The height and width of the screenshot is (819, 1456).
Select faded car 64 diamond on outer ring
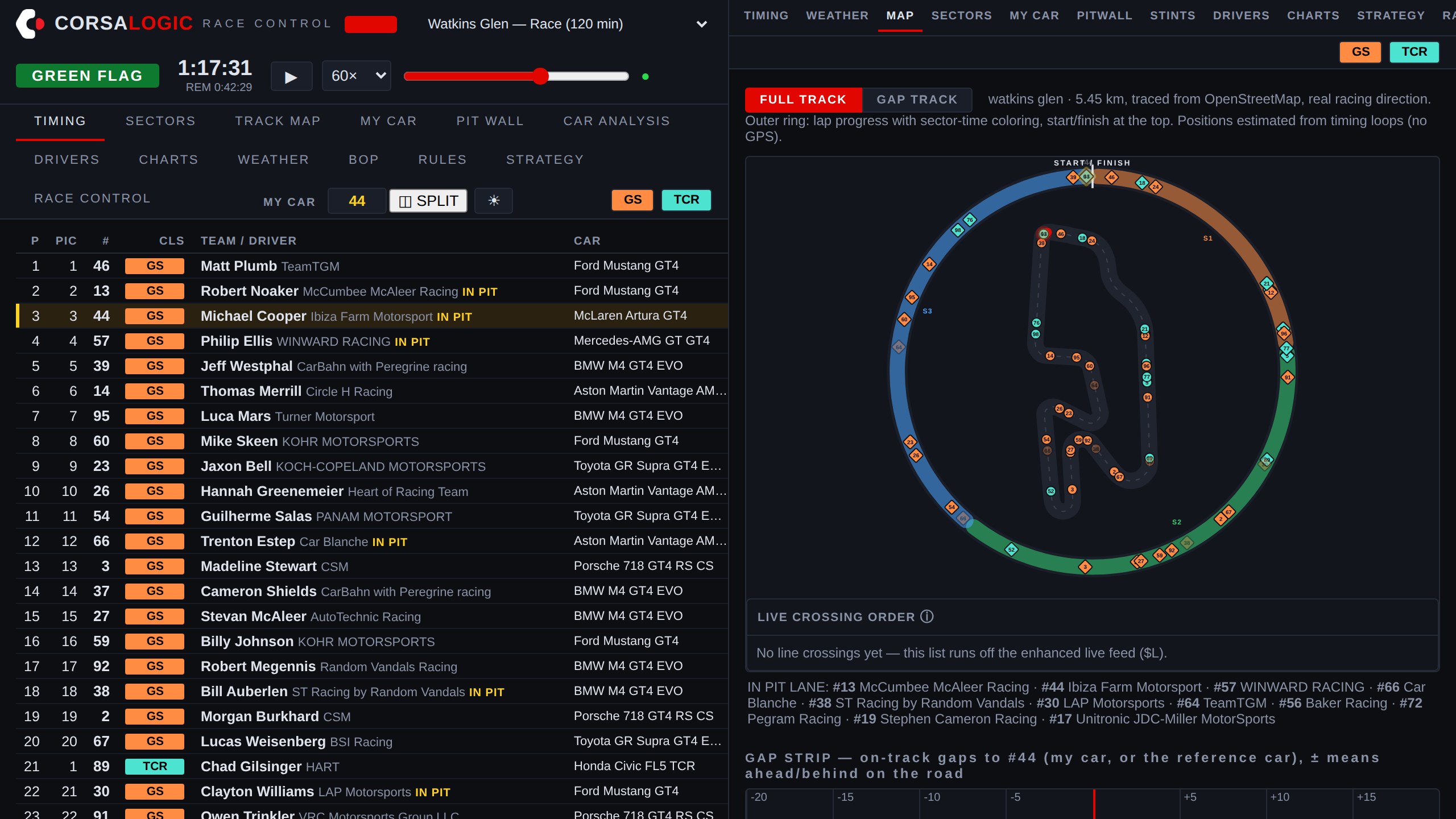tap(899, 347)
